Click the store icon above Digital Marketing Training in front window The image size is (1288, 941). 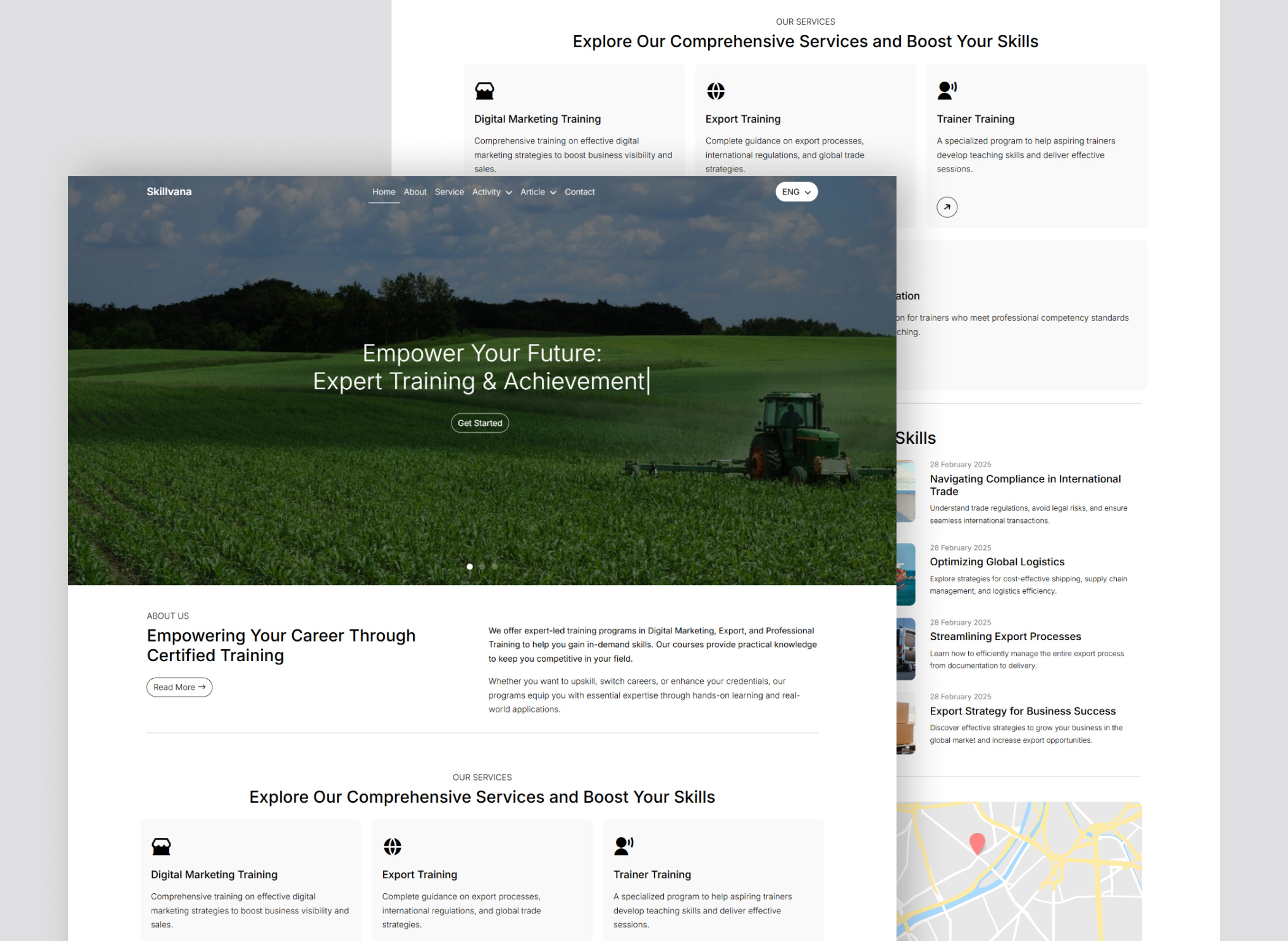(x=161, y=846)
